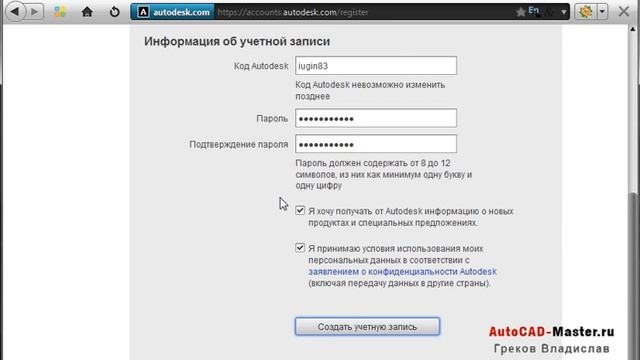The image size is (640, 360).
Task: Click the scrollbar up arrow
Action: 633,29
